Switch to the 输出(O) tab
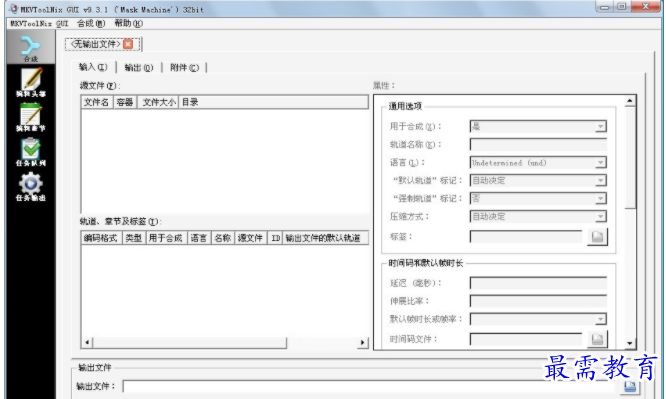666x399 pixels. coord(139,68)
